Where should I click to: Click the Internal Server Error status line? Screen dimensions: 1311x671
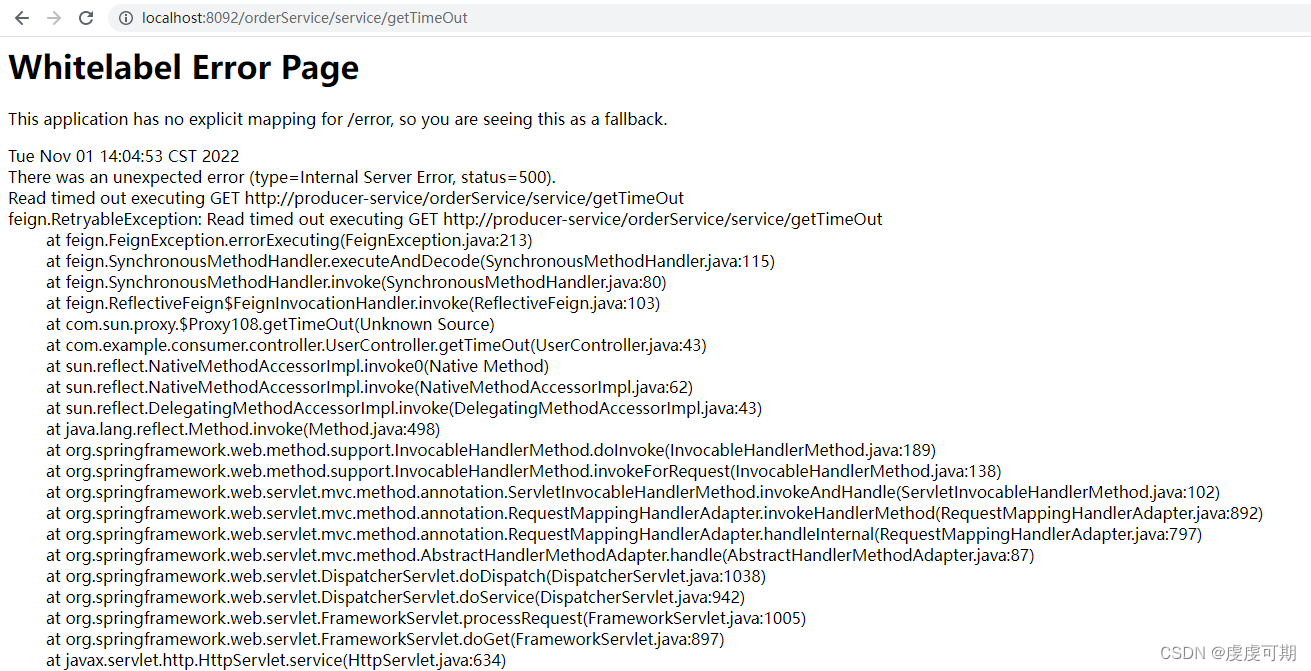point(281,177)
